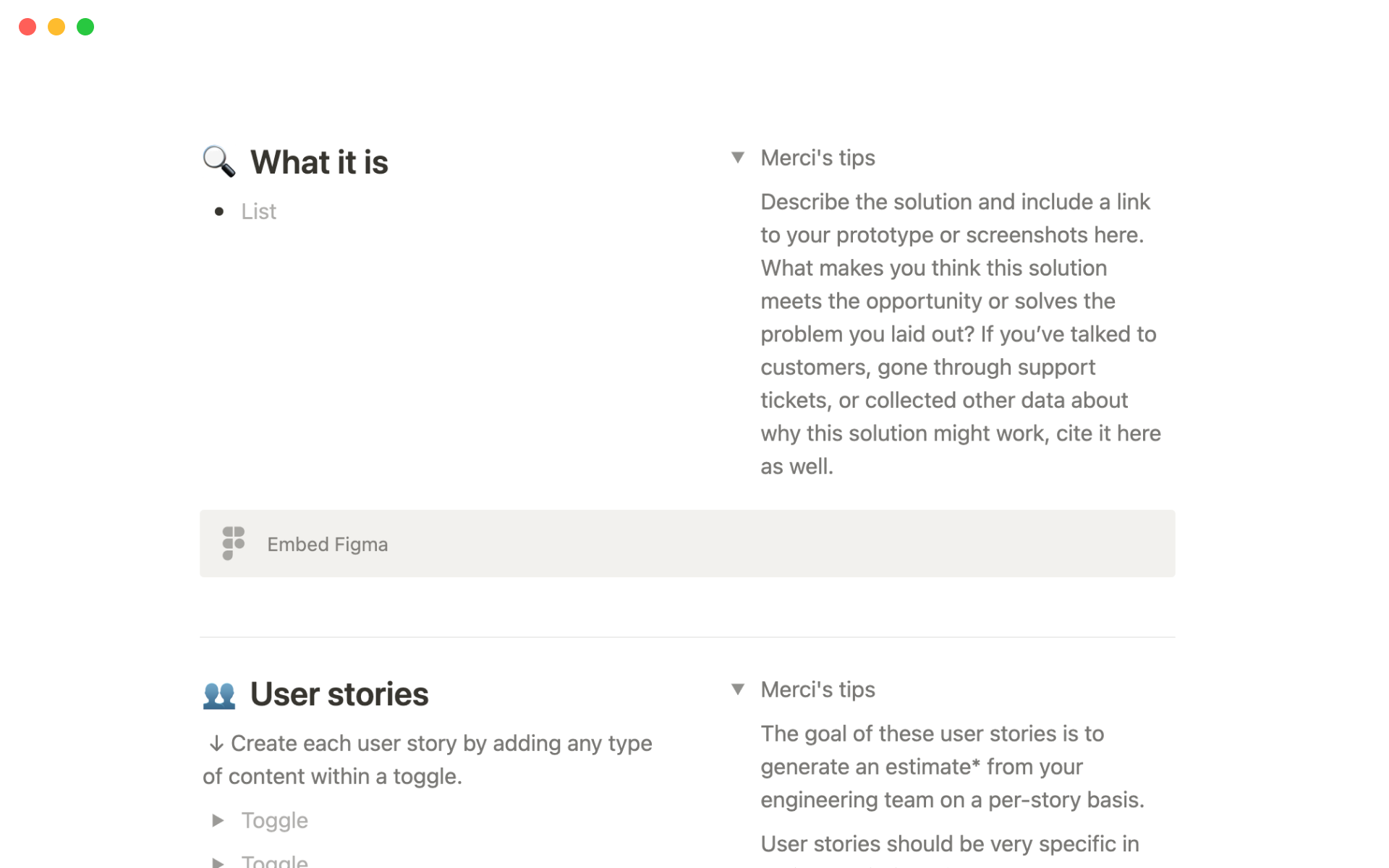
Task: Click the Merci's tips label beside User stories
Action: [817, 689]
